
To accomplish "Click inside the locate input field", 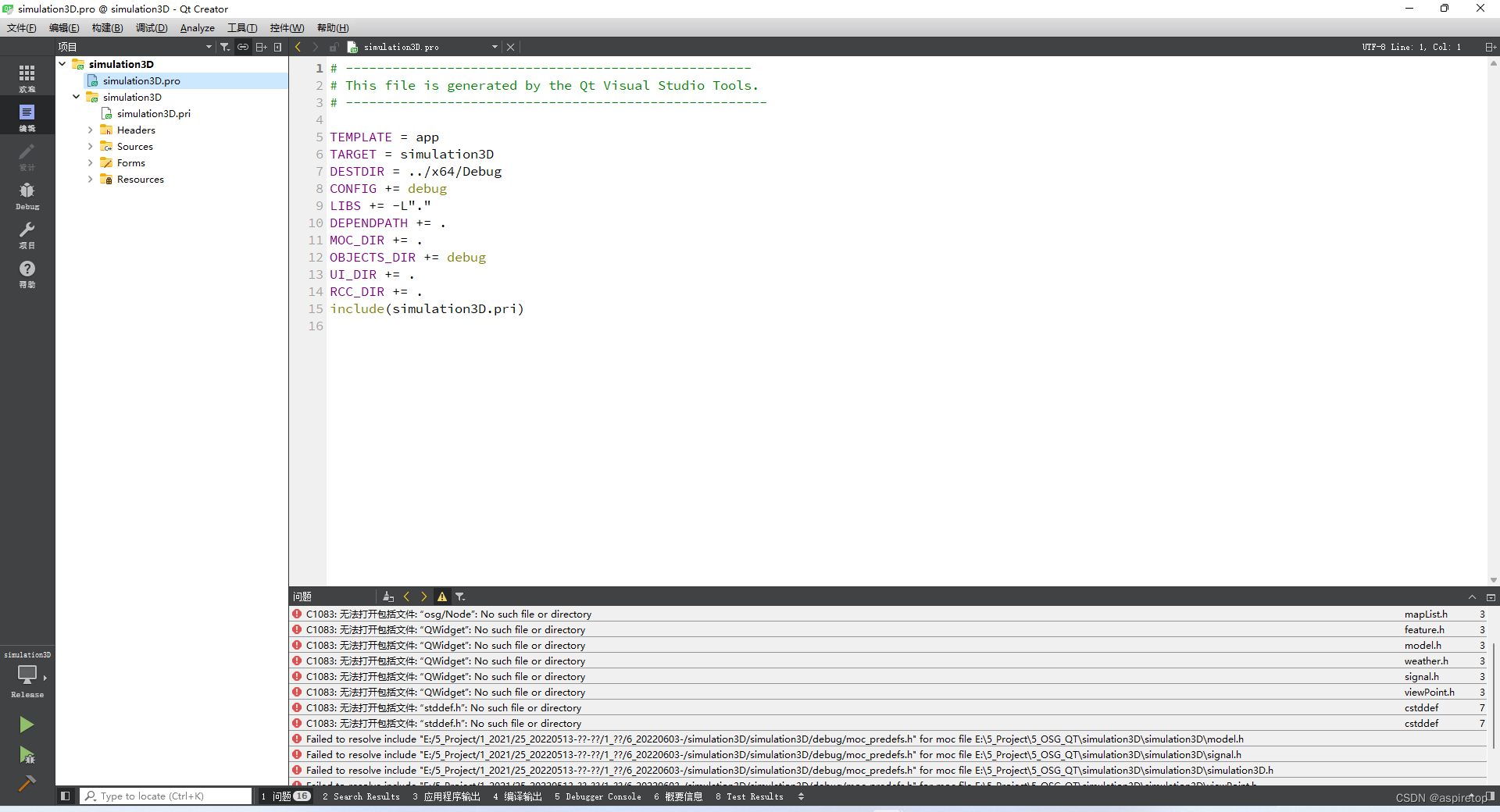I will [x=164, y=796].
